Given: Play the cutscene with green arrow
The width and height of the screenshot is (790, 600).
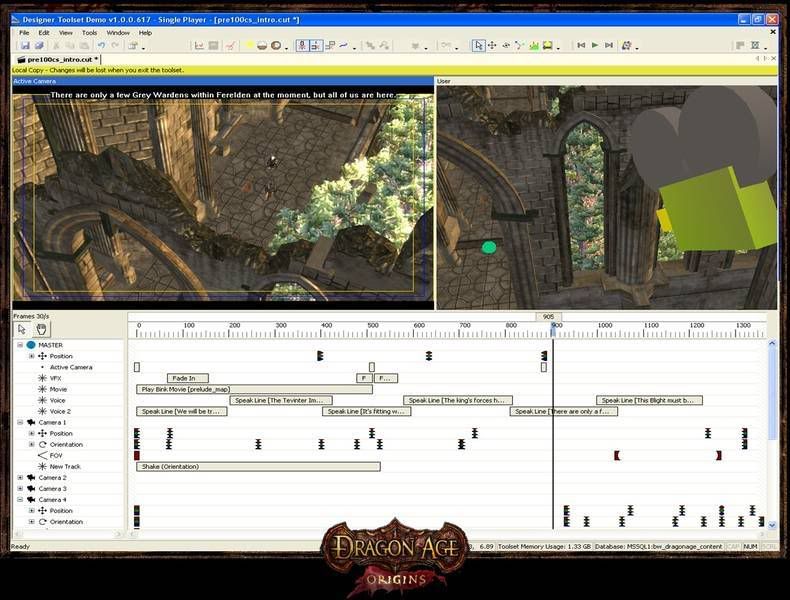Looking at the screenshot, I should coord(595,45).
